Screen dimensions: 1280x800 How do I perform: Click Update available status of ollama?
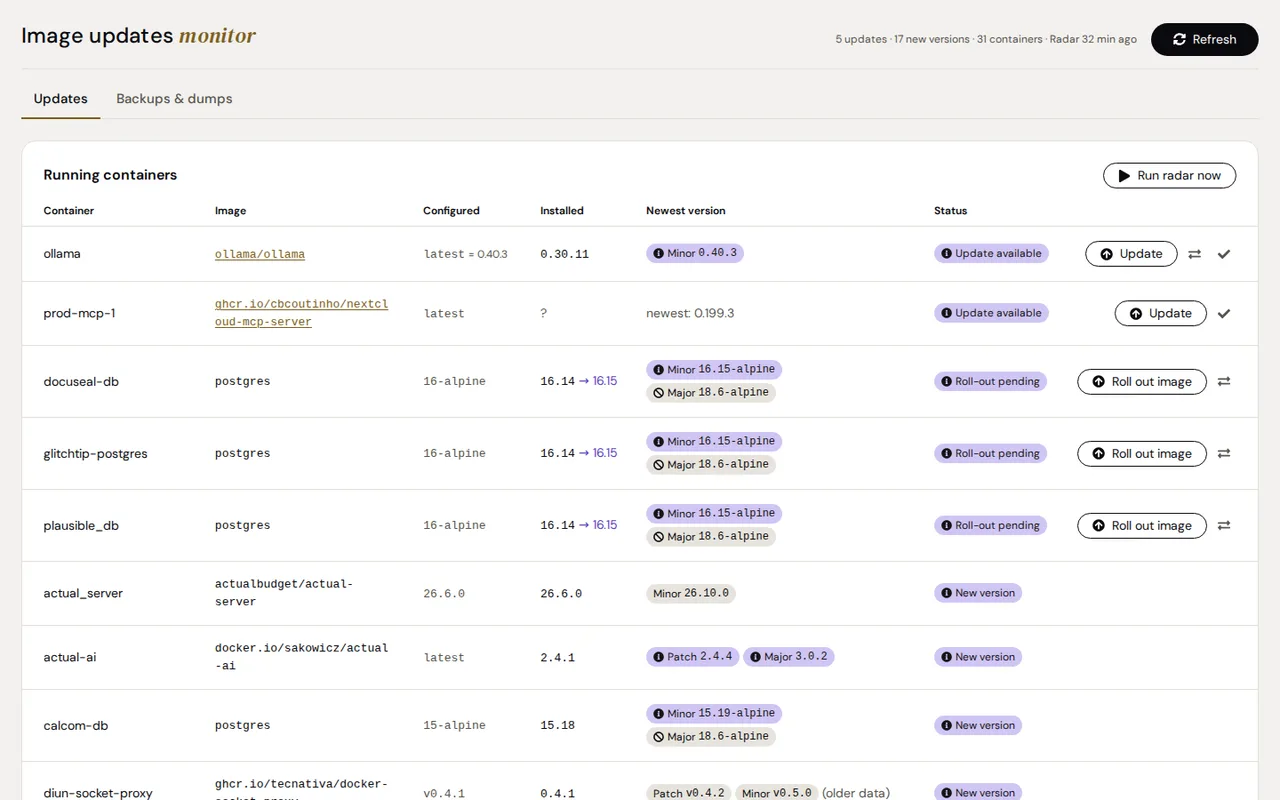991,253
